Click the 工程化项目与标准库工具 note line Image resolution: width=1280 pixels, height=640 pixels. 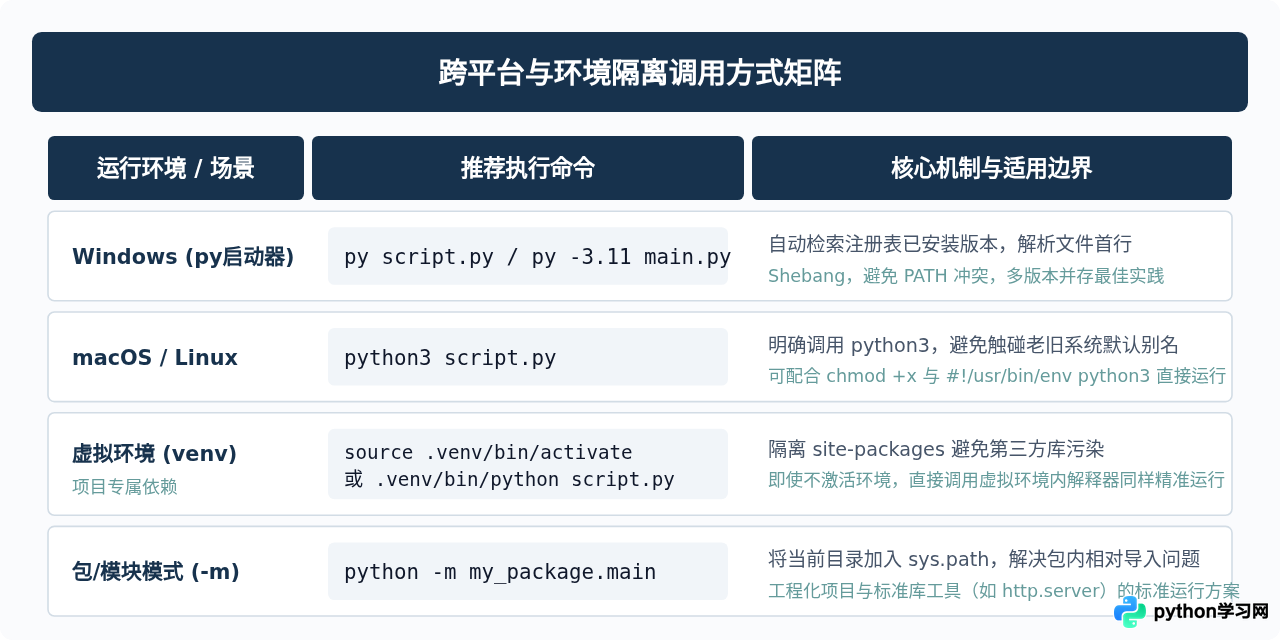click(x=1004, y=591)
